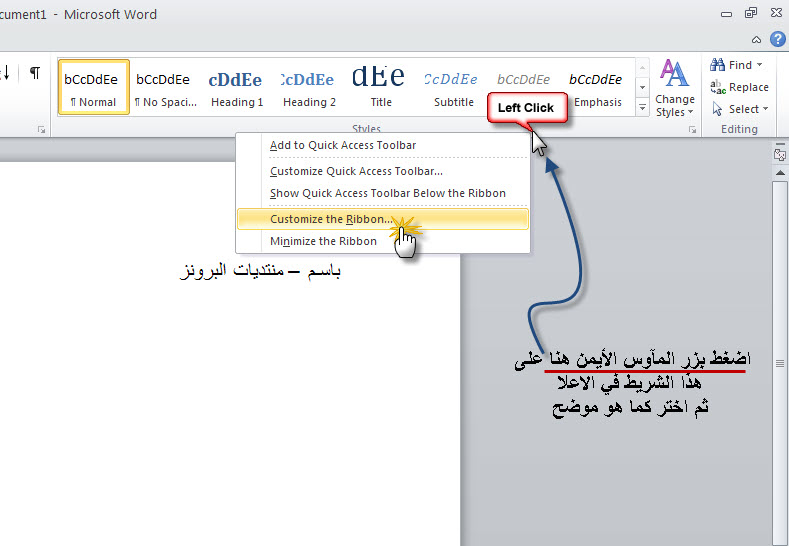
Task: Open the Paragraph group dialog launcher
Action: pos(41,130)
